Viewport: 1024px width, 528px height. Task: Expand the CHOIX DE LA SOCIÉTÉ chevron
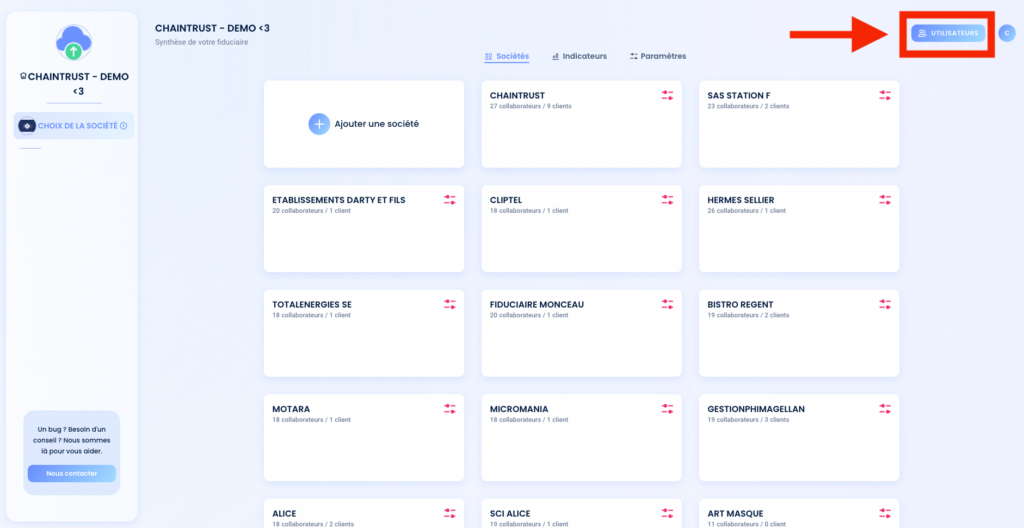[123, 125]
